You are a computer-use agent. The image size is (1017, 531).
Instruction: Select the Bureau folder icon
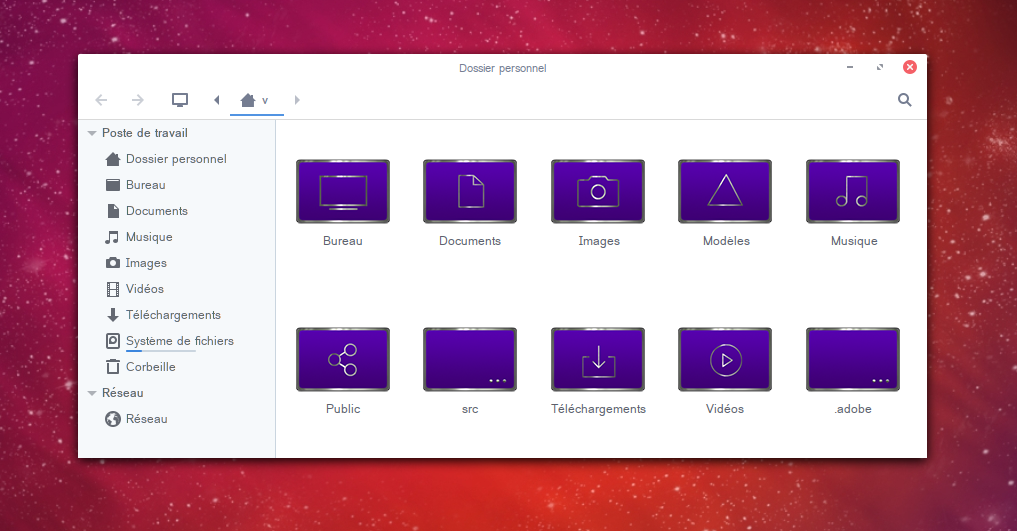coord(343,191)
